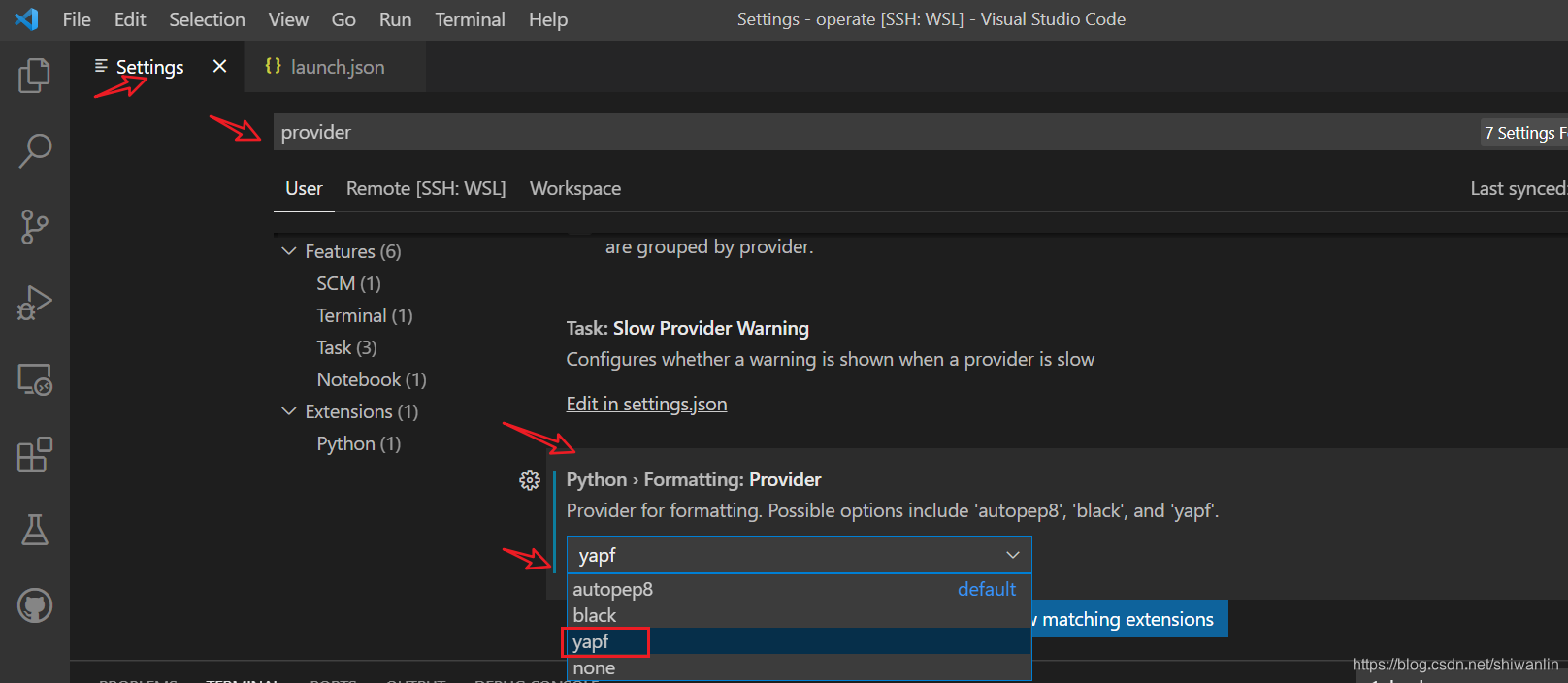Image resolution: width=1568 pixels, height=683 pixels.
Task: Open the Explorer view in the activity bar
Action: [x=35, y=76]
